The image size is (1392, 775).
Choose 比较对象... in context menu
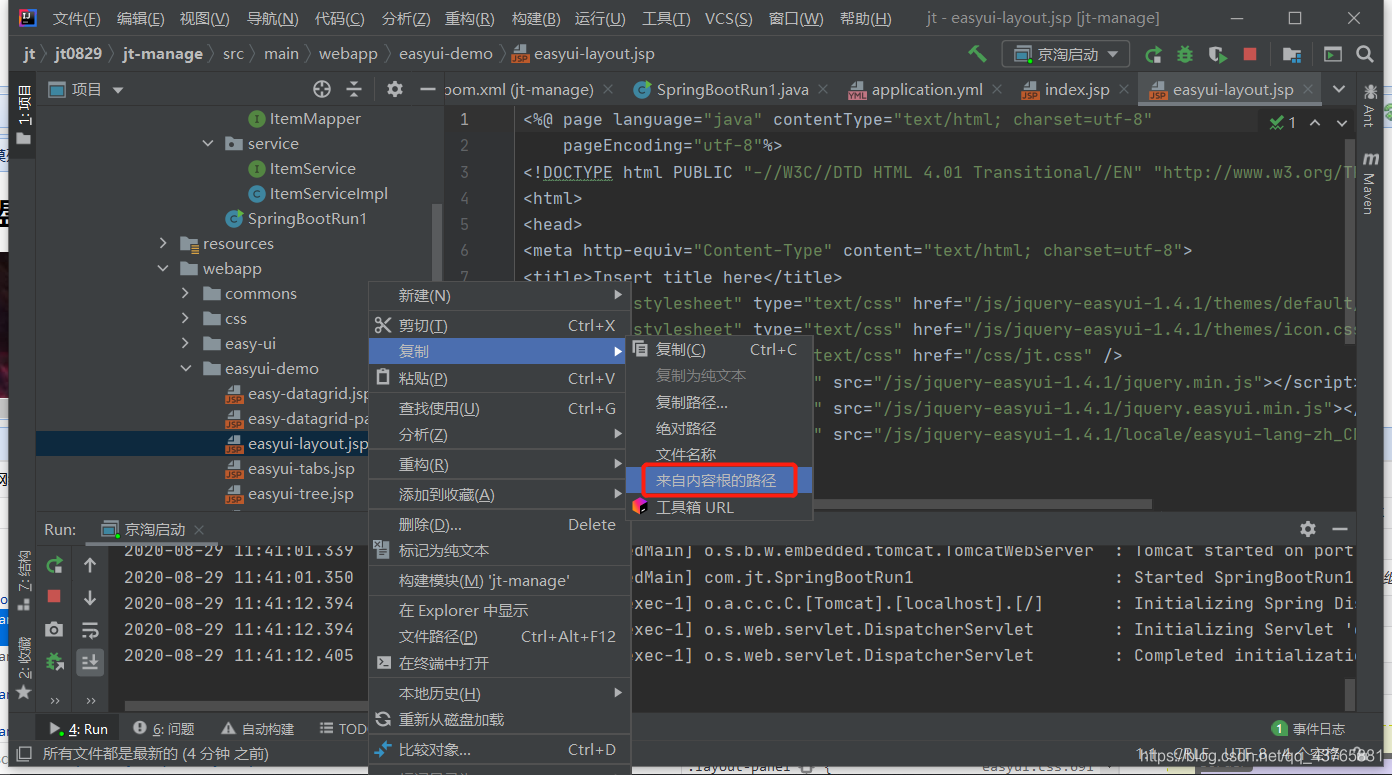(x=499, y=749)
